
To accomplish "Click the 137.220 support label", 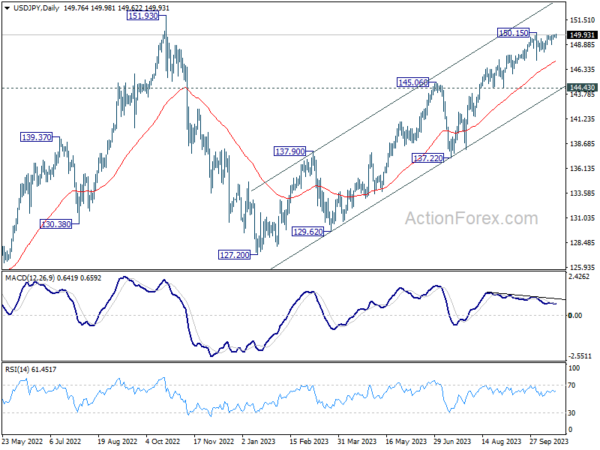I will point(427,158).
